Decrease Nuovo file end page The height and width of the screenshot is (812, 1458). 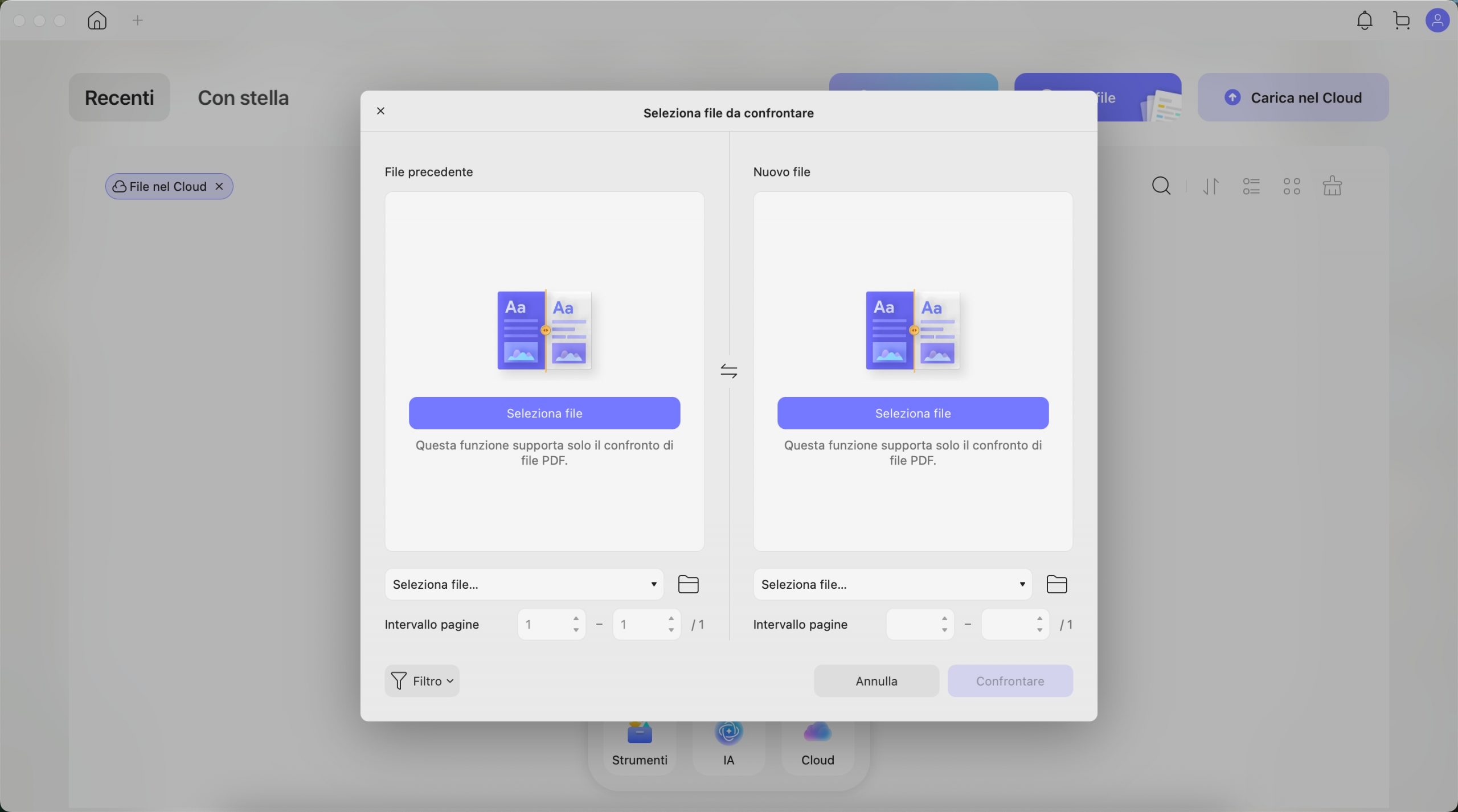tap(1039, 630)
